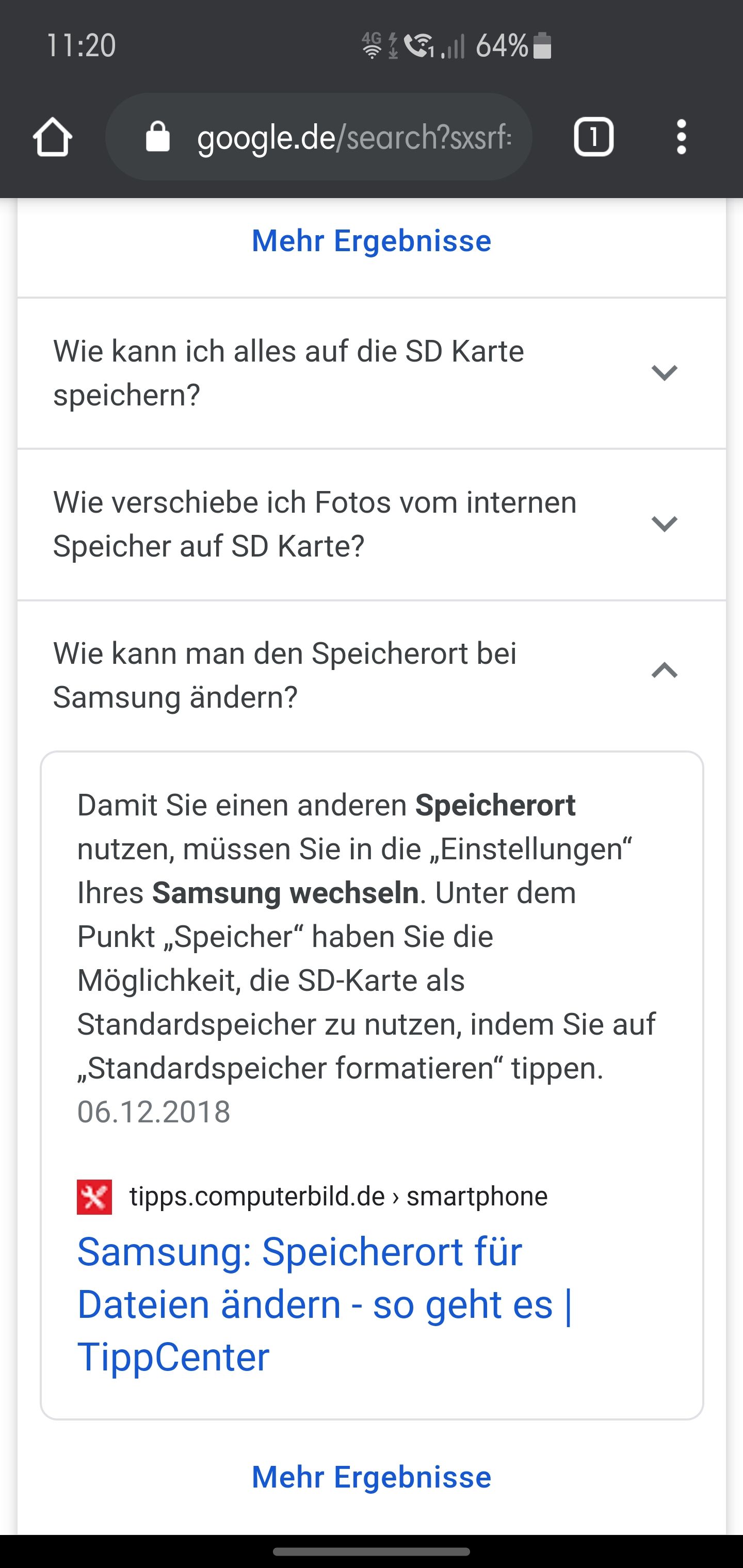Open the tab switcher showing 1 tab
Screen dimensions: 743x1568
coord(593,137)
